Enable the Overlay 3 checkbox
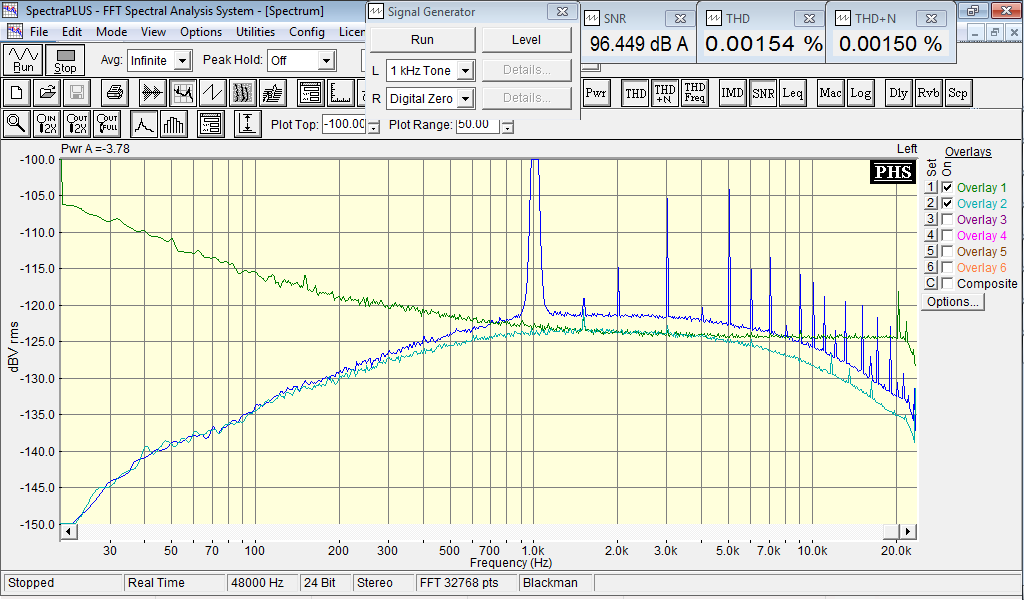Viewport: 1024px width, 600px height. (x=947, y=219)
